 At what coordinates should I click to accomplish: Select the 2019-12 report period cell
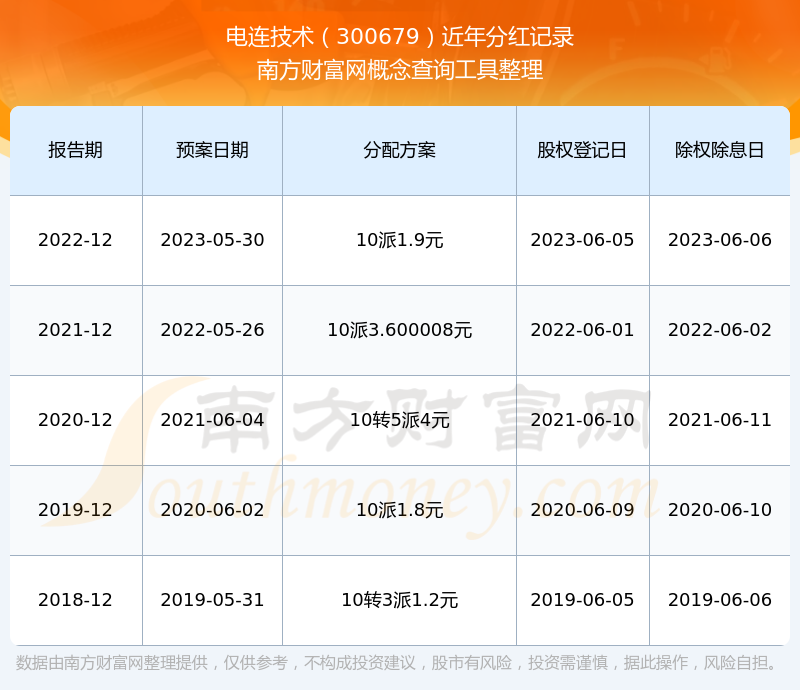[76, 509]
